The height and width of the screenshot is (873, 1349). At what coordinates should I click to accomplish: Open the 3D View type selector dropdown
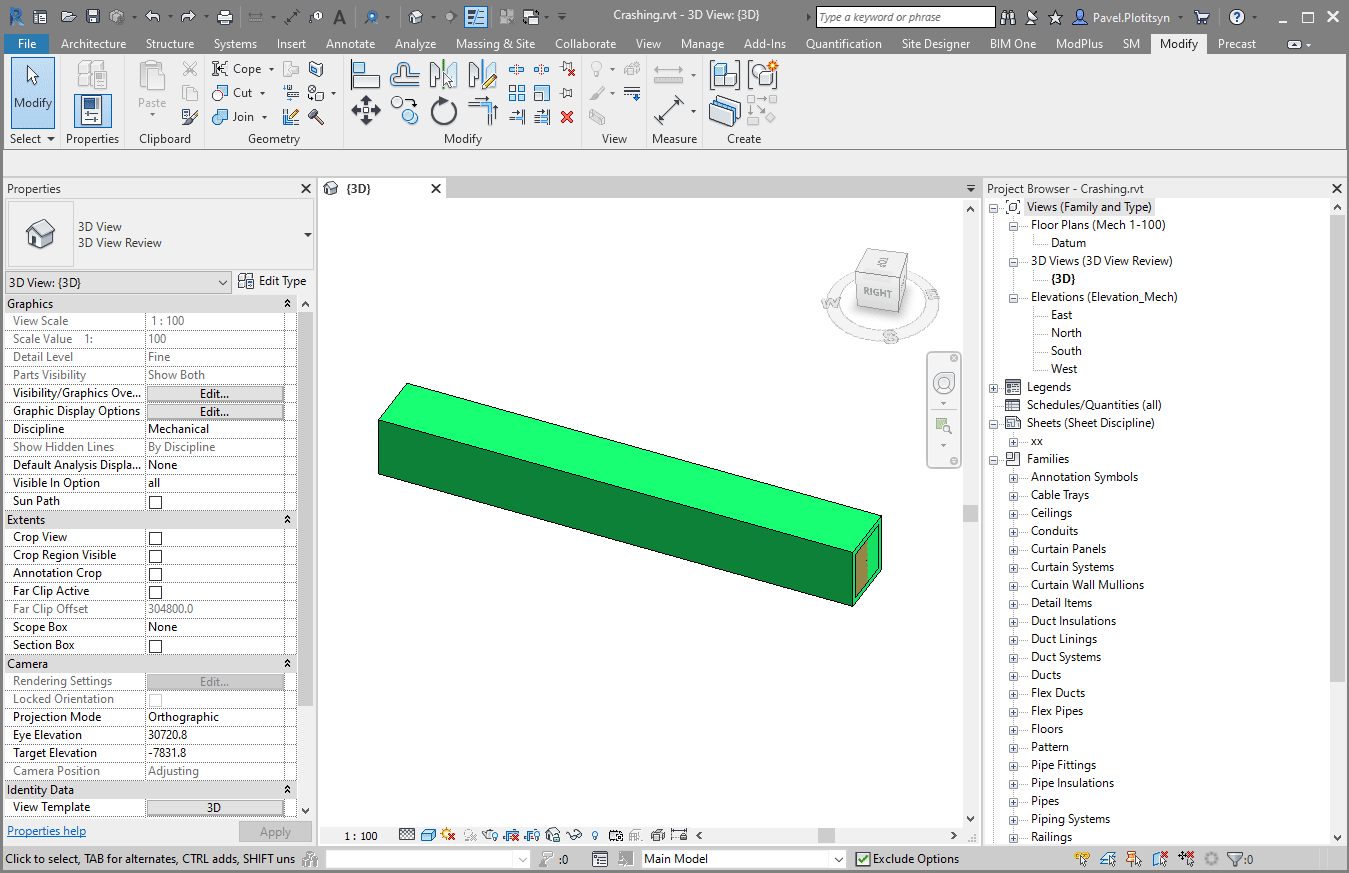[x=308, y=235]
